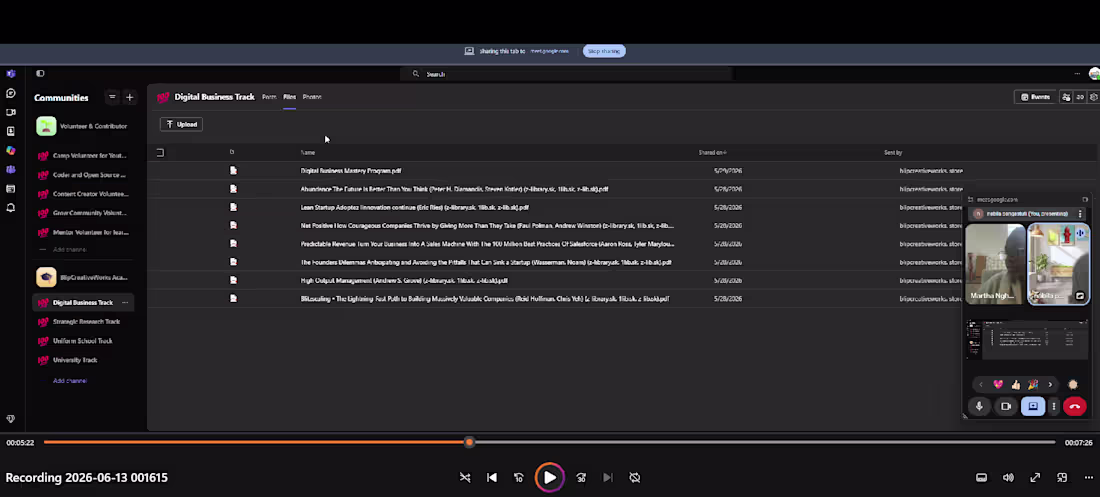Viewport: 1100px width, 497px height.
Task: Send thumbs-up reaction in Meet popup
Action: tap(1016, 384)
